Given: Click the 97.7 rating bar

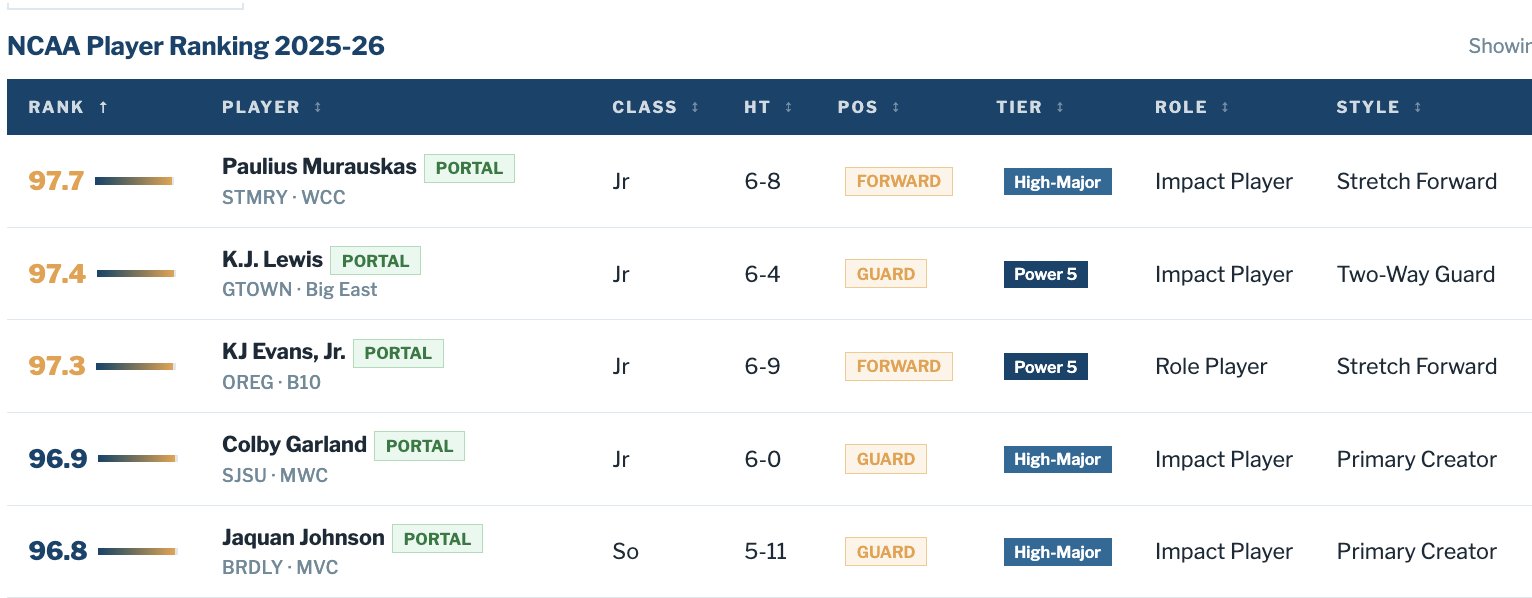Looking at the screenshot, I should coord(134,181).
